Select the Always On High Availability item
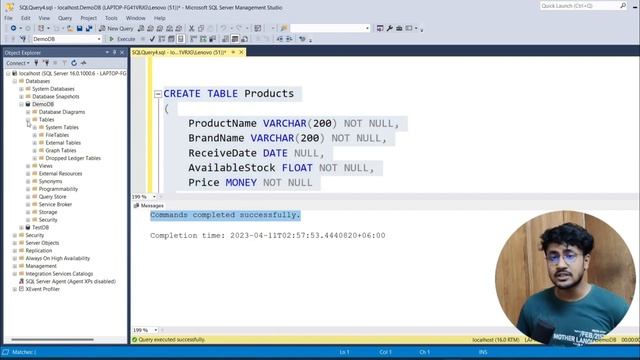Image resolution: width=640 pixels, height=360 pixels. tap(58, 258)
